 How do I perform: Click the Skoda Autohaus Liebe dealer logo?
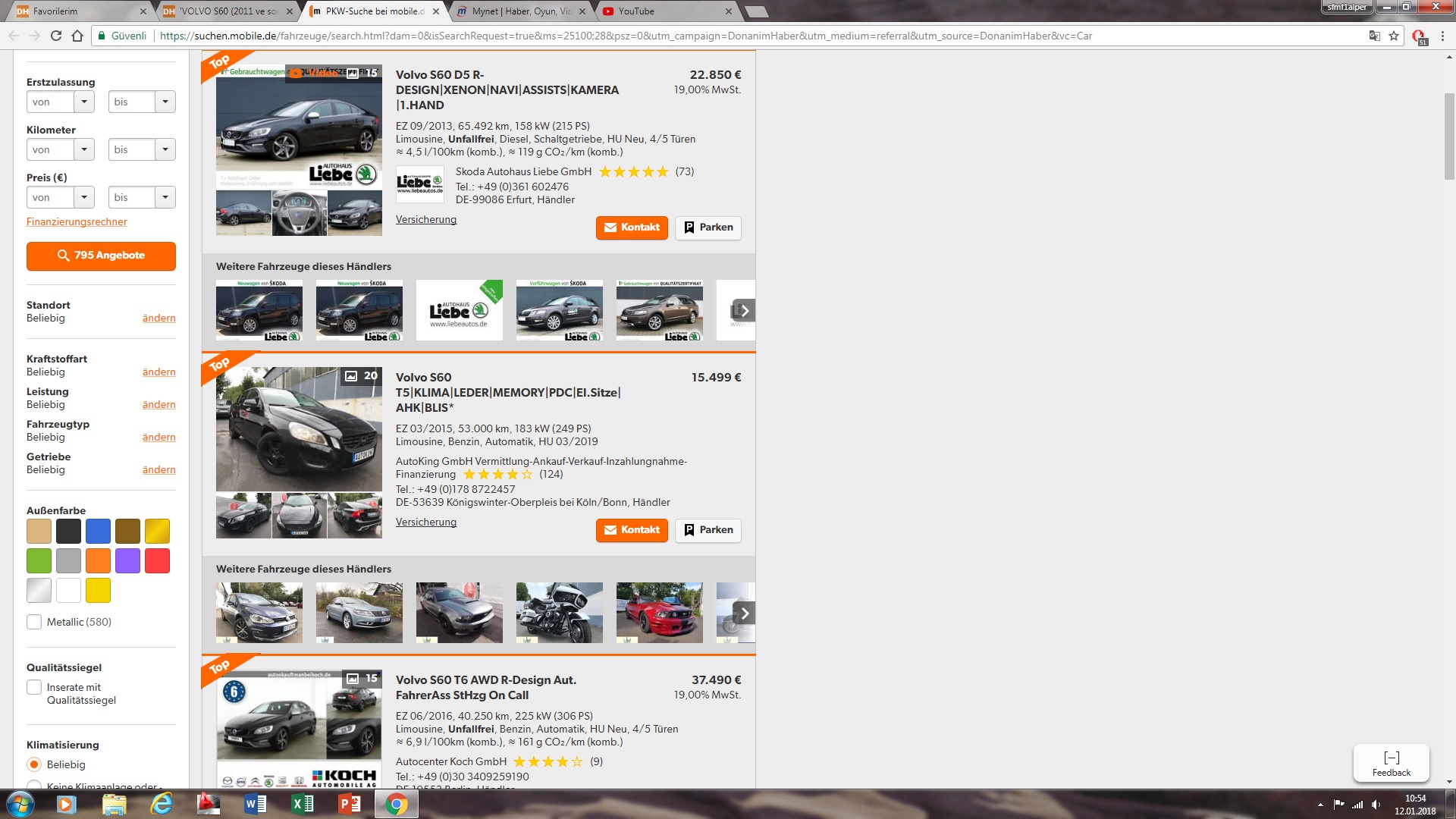(419, 184)
